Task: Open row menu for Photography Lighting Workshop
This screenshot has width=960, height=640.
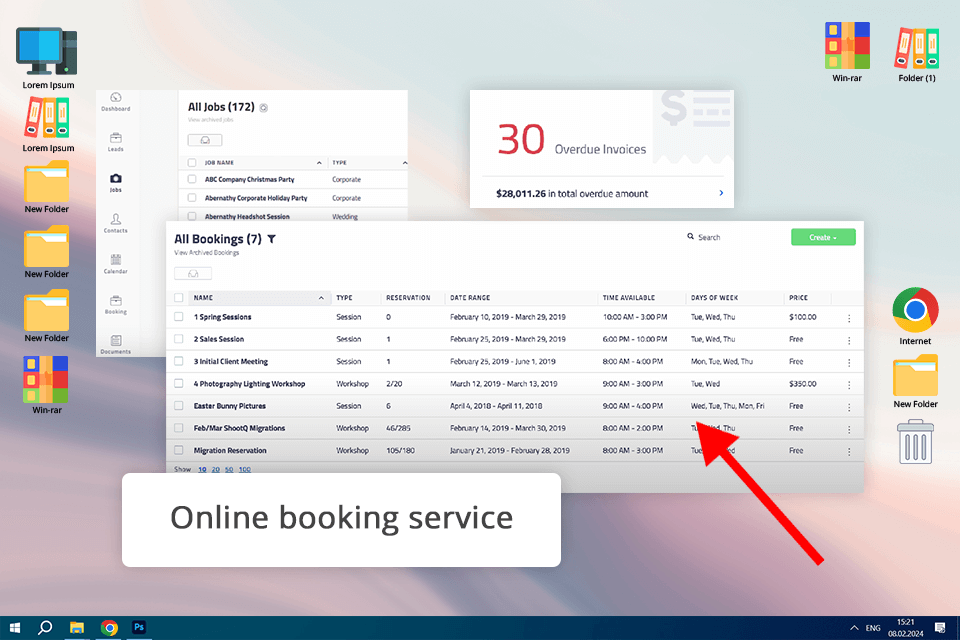Action: point(849,385)
